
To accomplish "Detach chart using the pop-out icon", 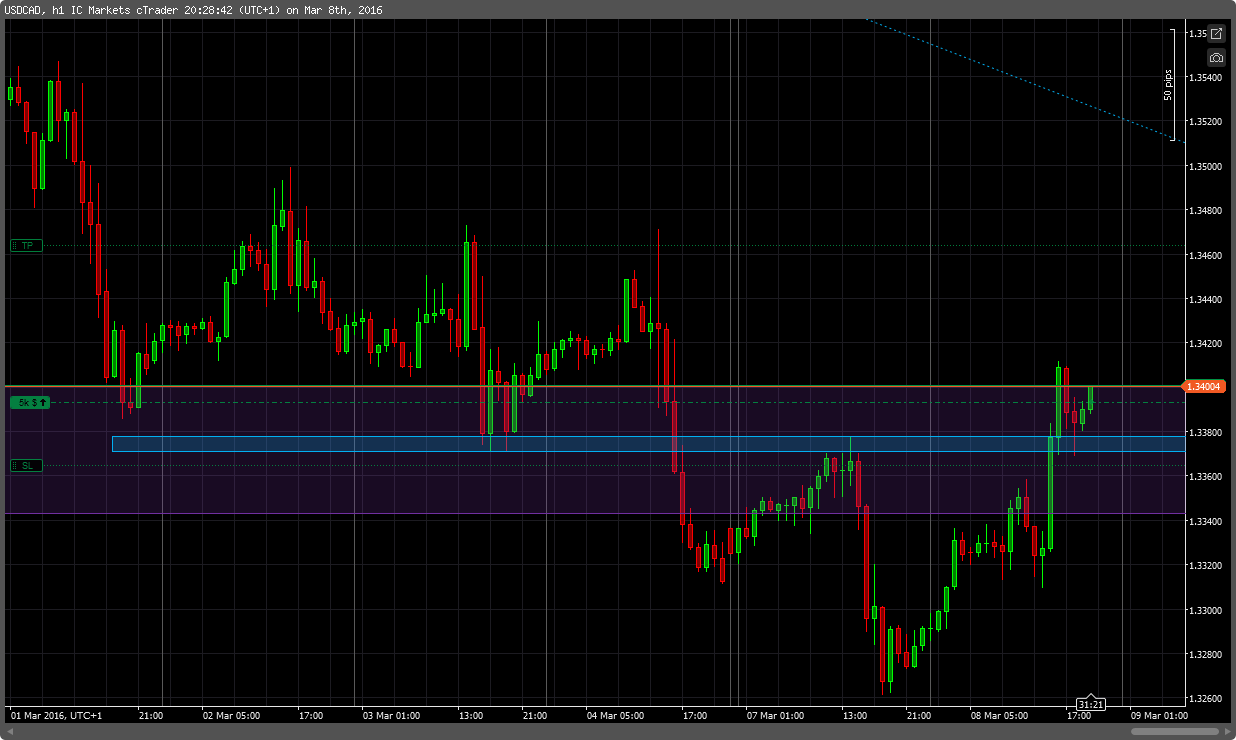I will click(1216, 34).
